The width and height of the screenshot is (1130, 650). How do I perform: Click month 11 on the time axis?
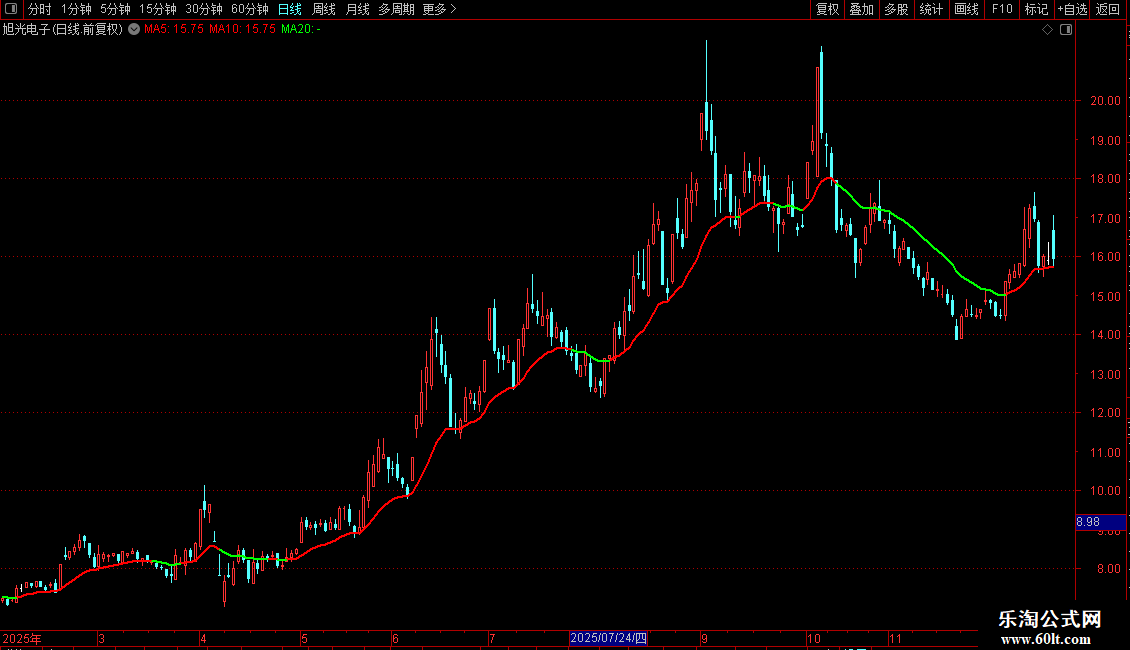point(895,638)
